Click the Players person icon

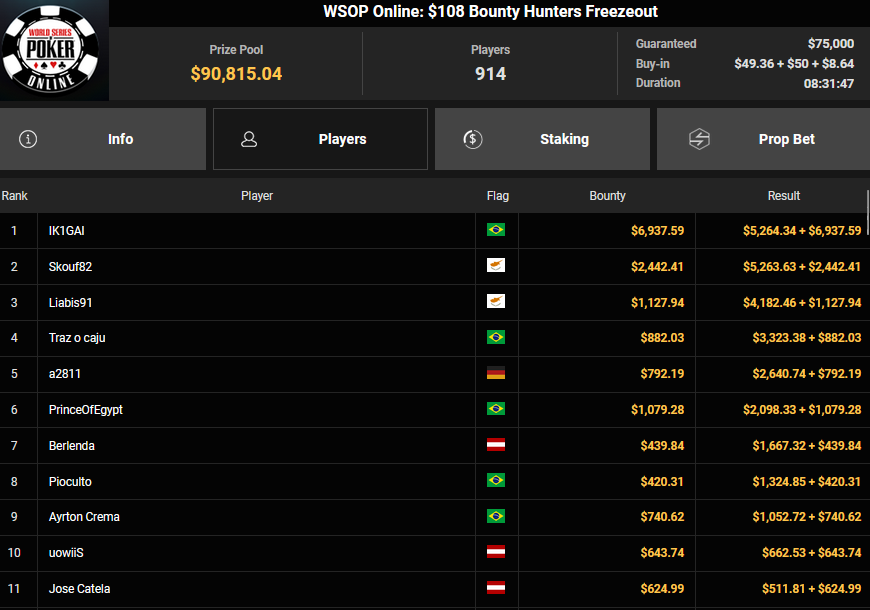(x=250, y=139)
